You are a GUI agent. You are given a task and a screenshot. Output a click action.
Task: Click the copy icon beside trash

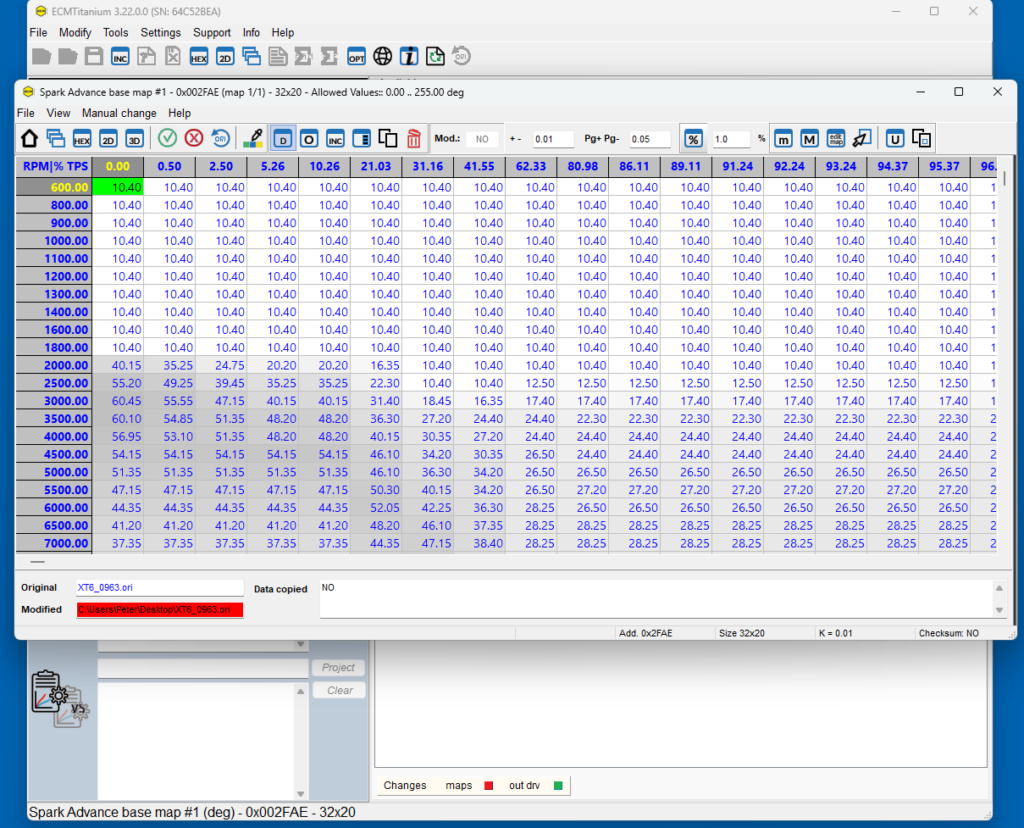(388, 138)
